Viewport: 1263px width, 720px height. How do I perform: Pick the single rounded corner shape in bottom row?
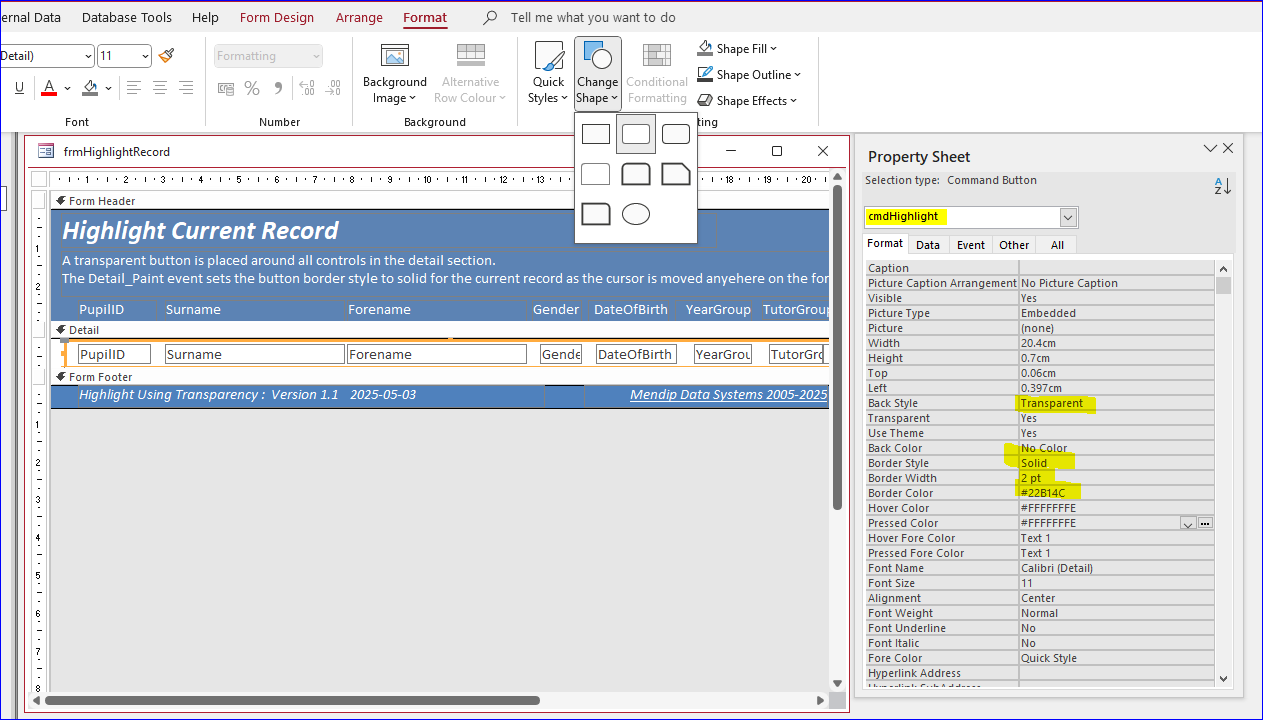[x=596, y=214]
